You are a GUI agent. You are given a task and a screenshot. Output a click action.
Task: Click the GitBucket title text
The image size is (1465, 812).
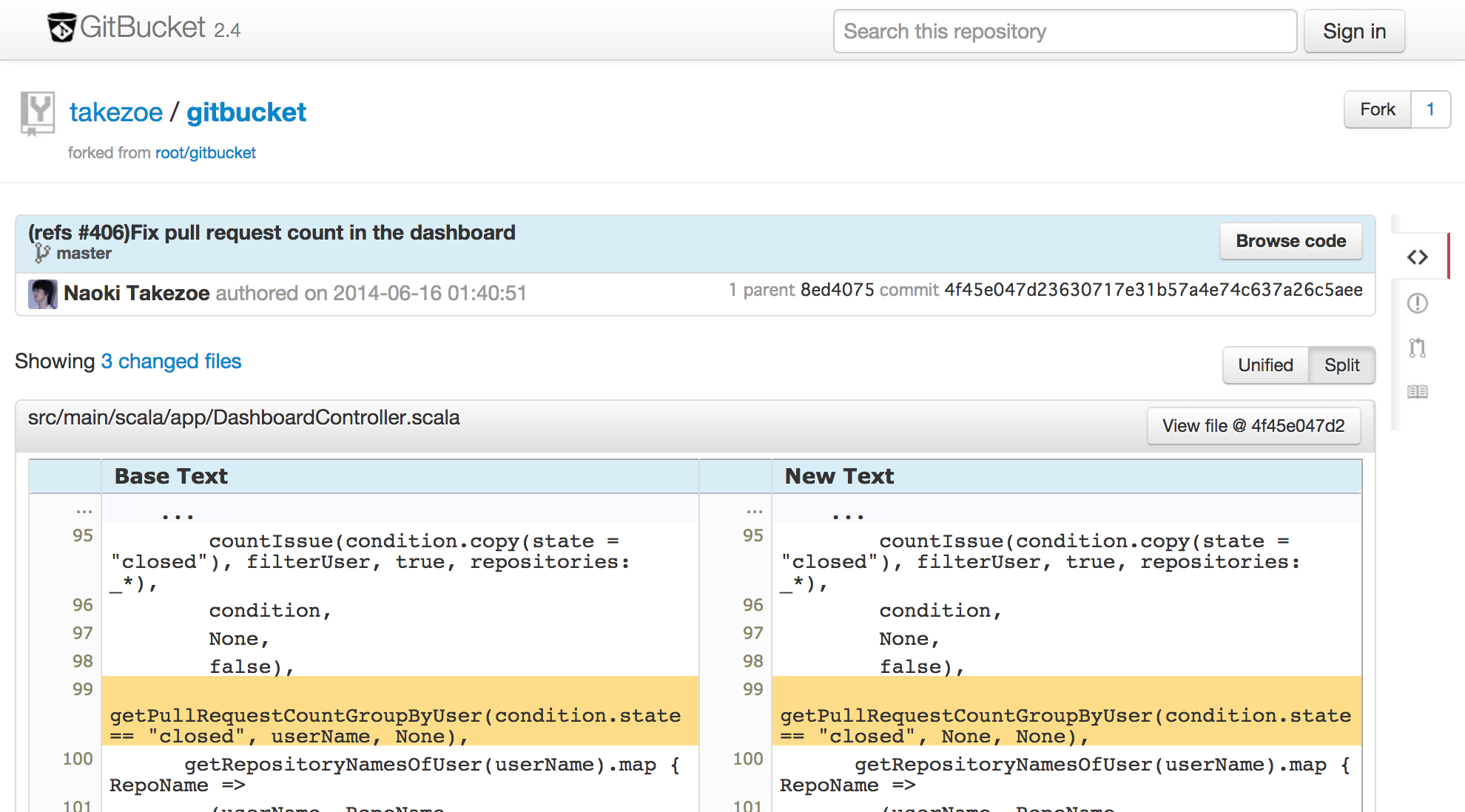point(143,27)
